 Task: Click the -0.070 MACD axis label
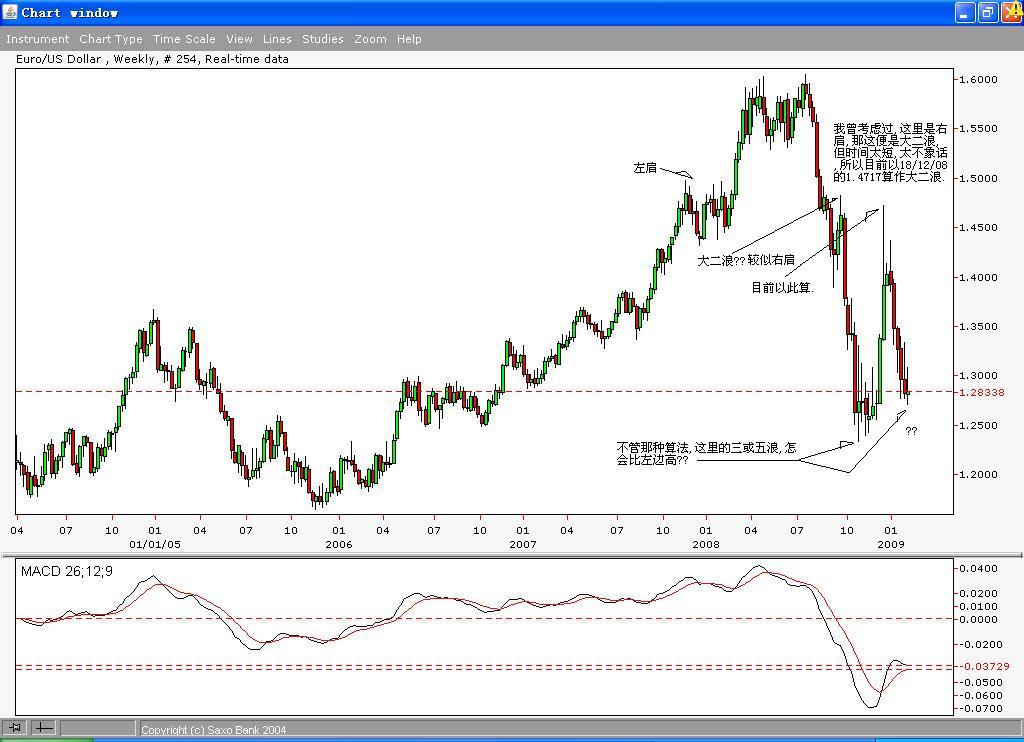click(x=980, y=709)
